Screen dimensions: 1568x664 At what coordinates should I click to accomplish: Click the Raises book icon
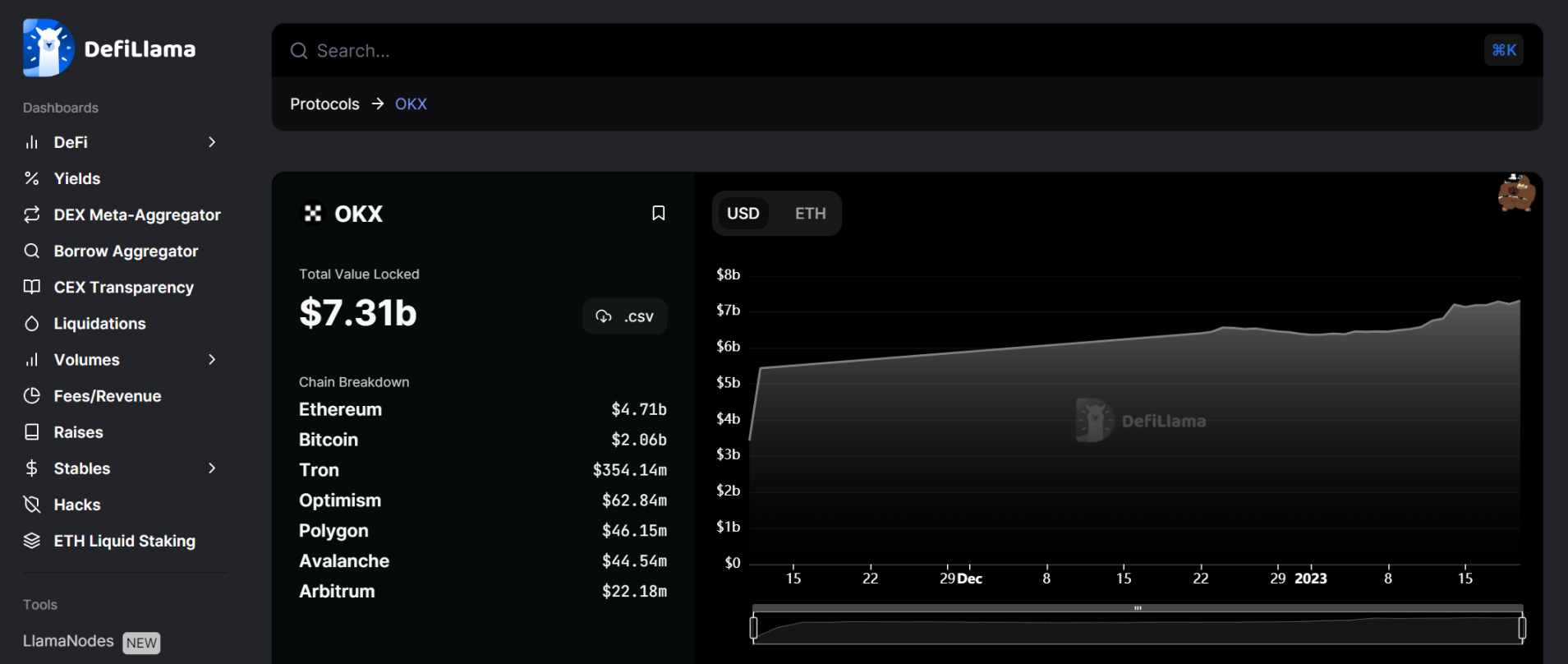pyautogui.click(x=32, y=431)
